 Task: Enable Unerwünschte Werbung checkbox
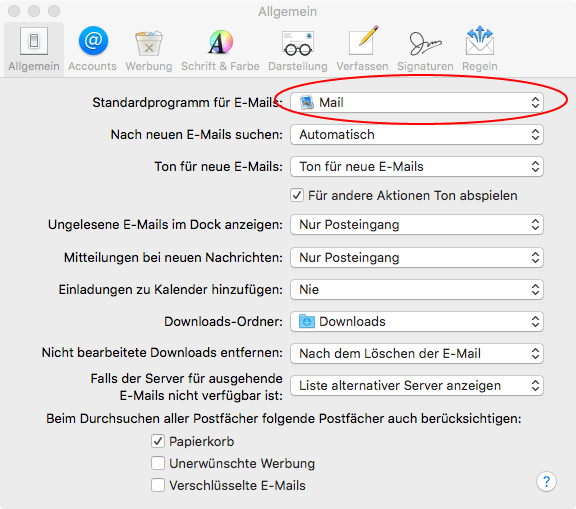(158, 463)
